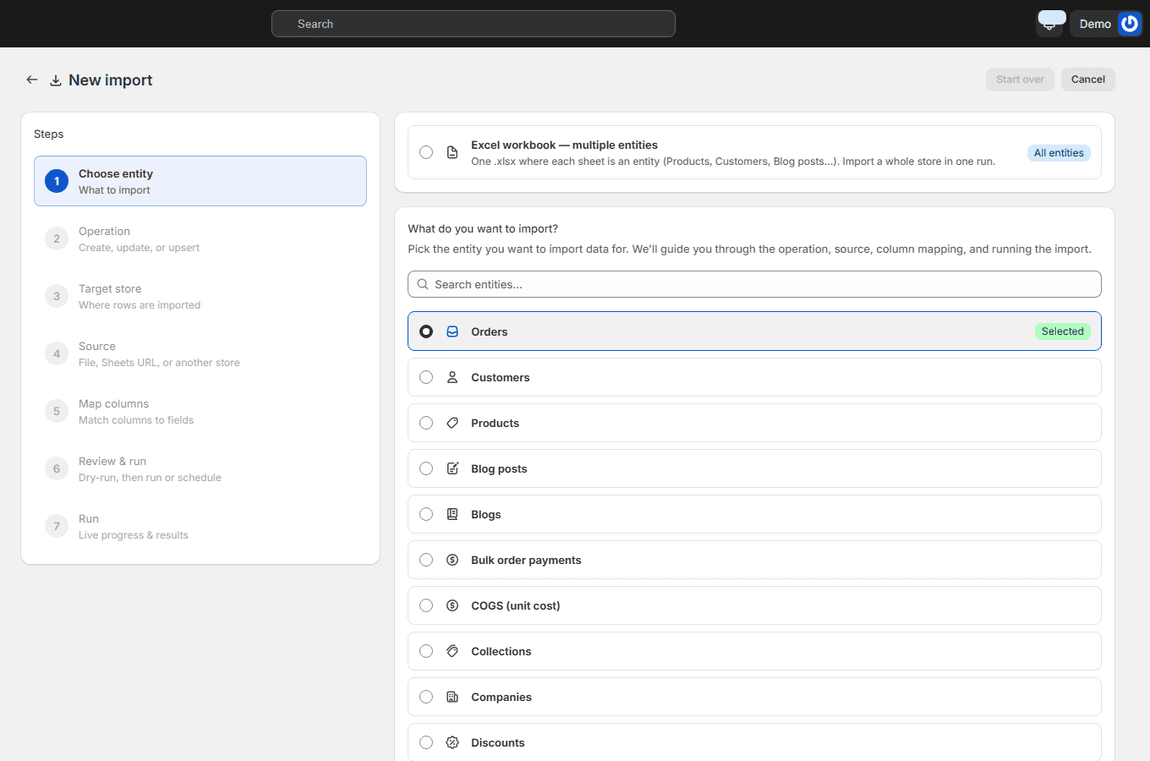Select the Bulk order payments radio button
The image size is (1150, 761).
426,559
